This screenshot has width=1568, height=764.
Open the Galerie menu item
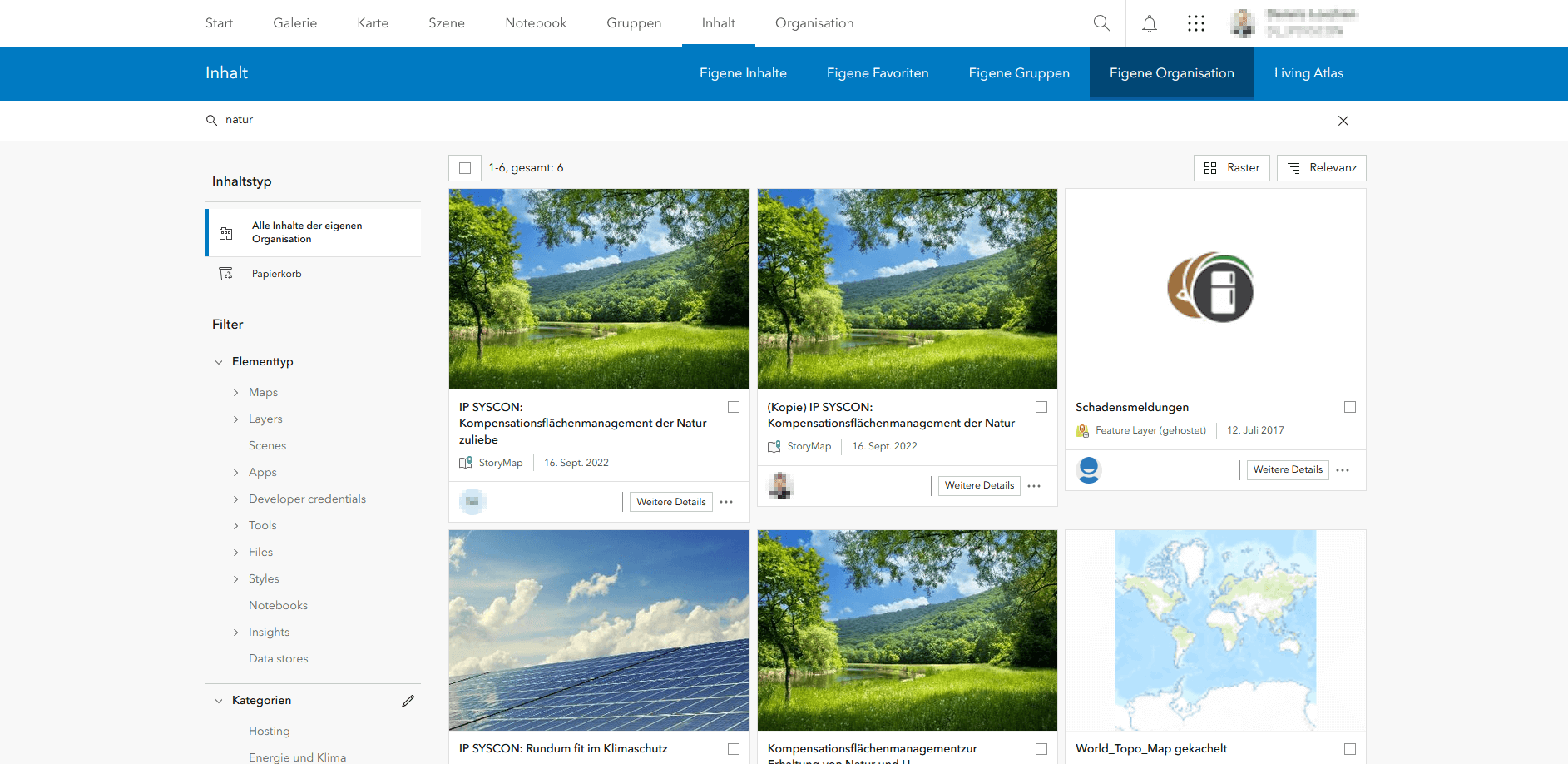click(x=295, y=23)
